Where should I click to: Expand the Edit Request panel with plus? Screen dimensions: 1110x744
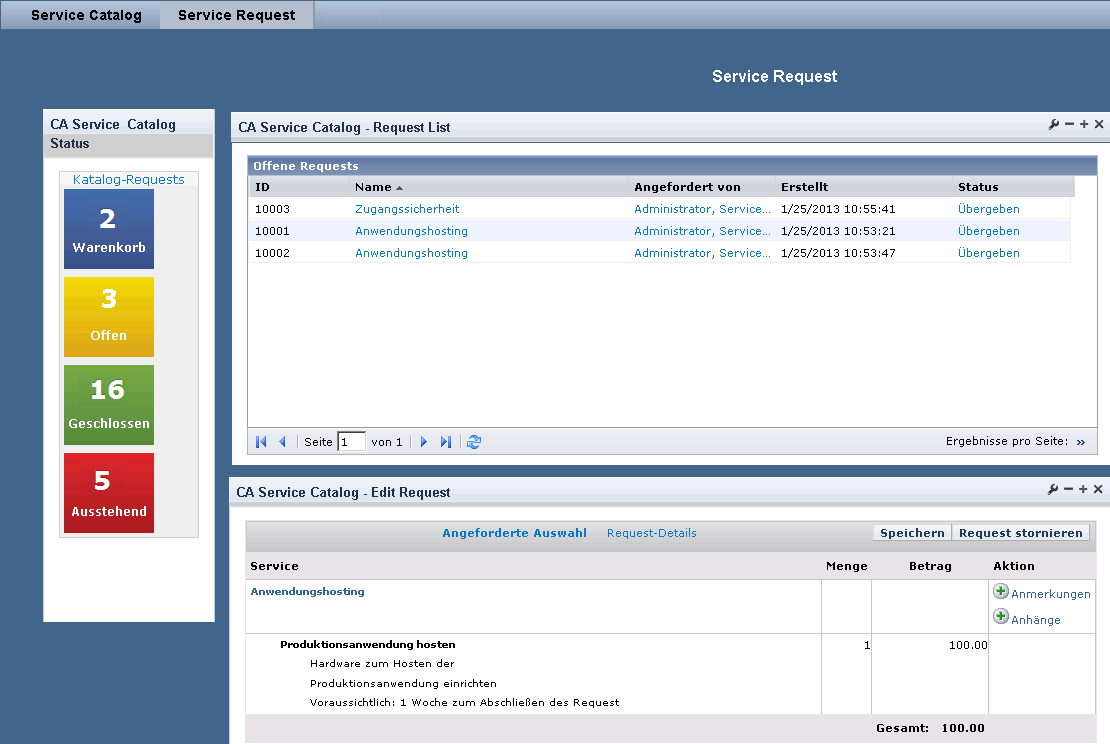(x=1084, y=490)
